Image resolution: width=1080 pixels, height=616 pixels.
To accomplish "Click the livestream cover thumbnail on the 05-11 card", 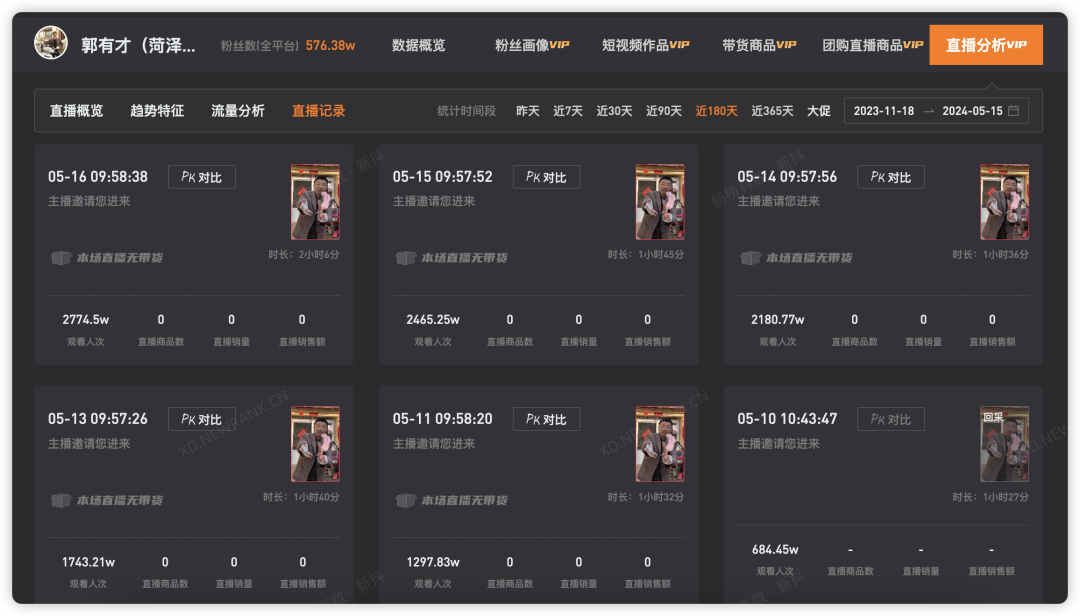I will pos(660,443).
